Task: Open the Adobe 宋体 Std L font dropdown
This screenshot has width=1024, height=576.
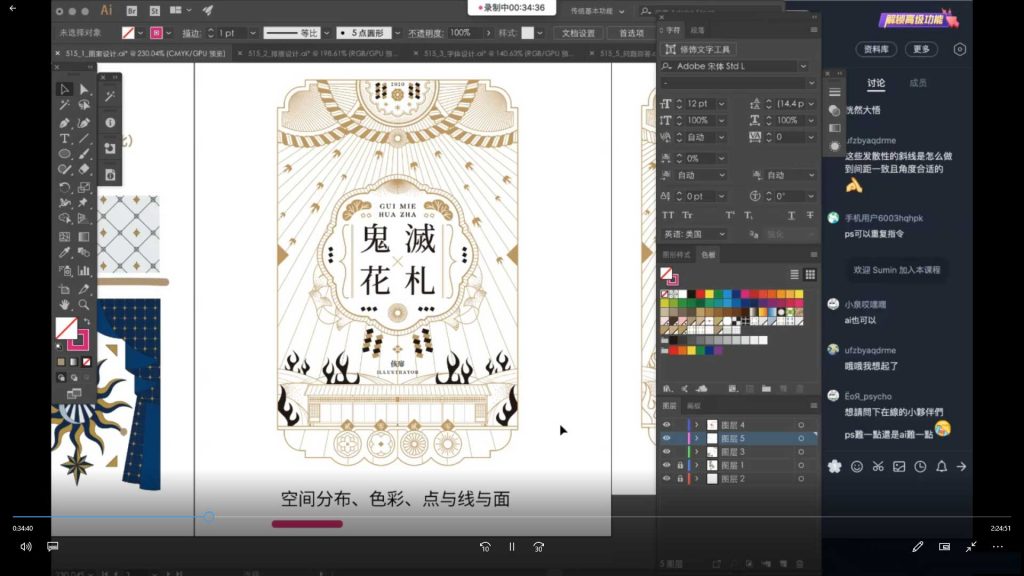Action: 802,66
